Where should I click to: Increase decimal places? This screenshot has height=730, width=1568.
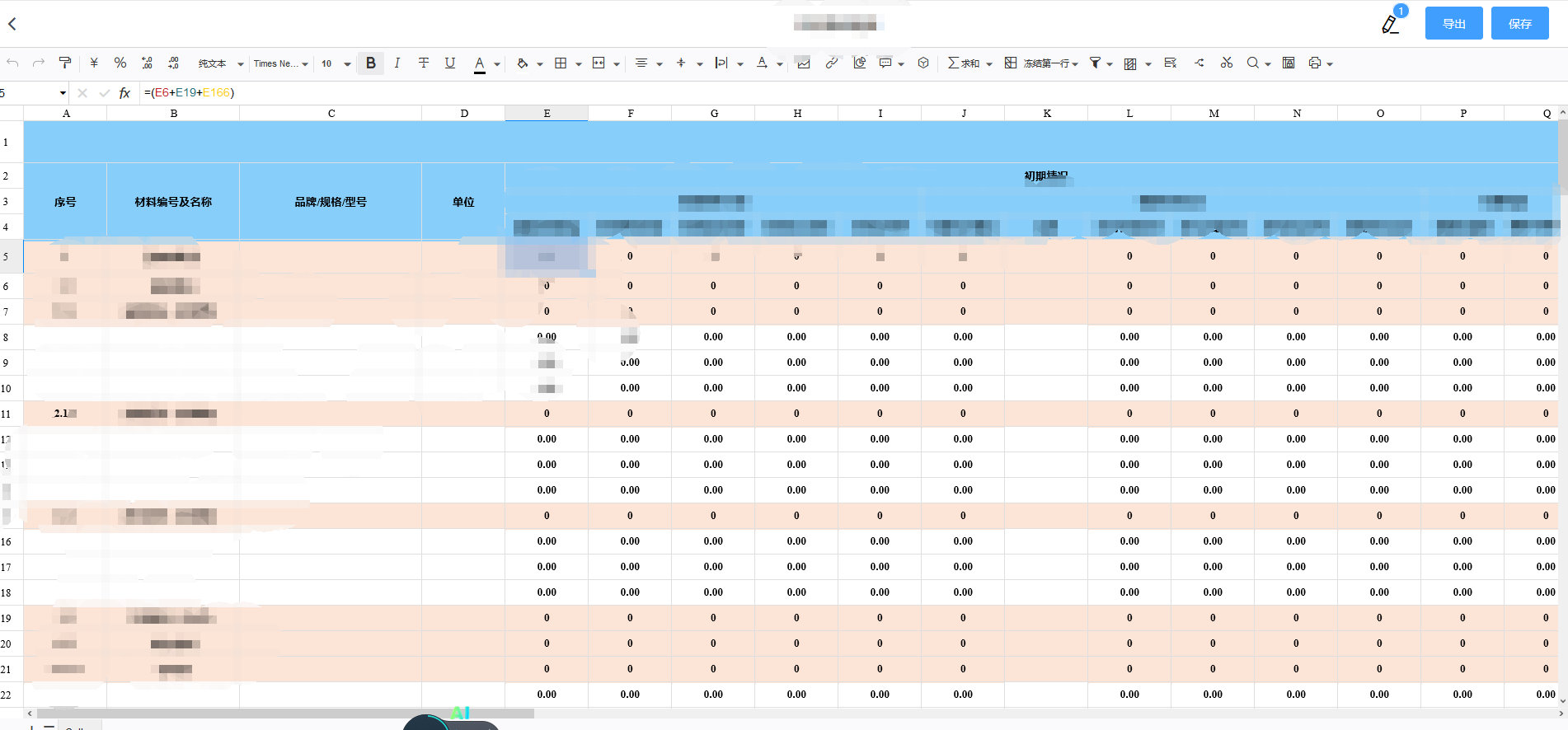pos(173,63)
